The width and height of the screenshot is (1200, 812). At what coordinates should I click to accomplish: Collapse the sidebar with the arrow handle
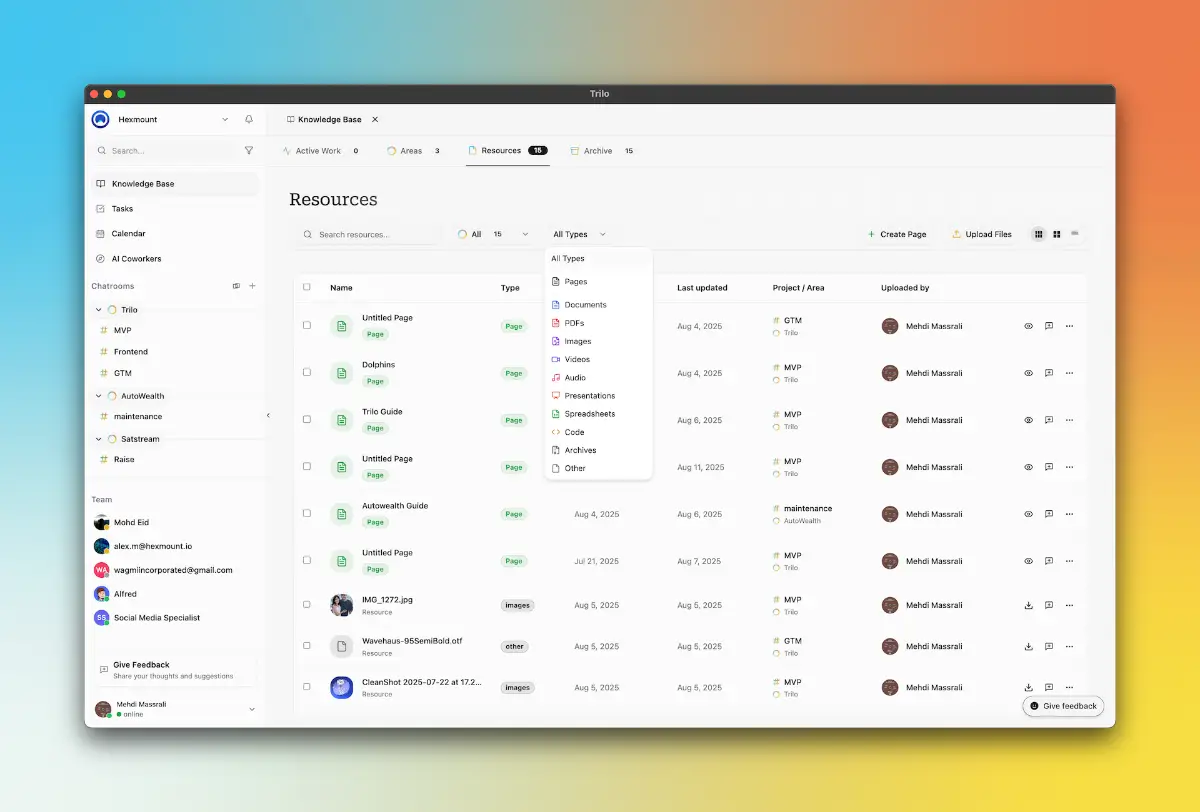point(267,415)
